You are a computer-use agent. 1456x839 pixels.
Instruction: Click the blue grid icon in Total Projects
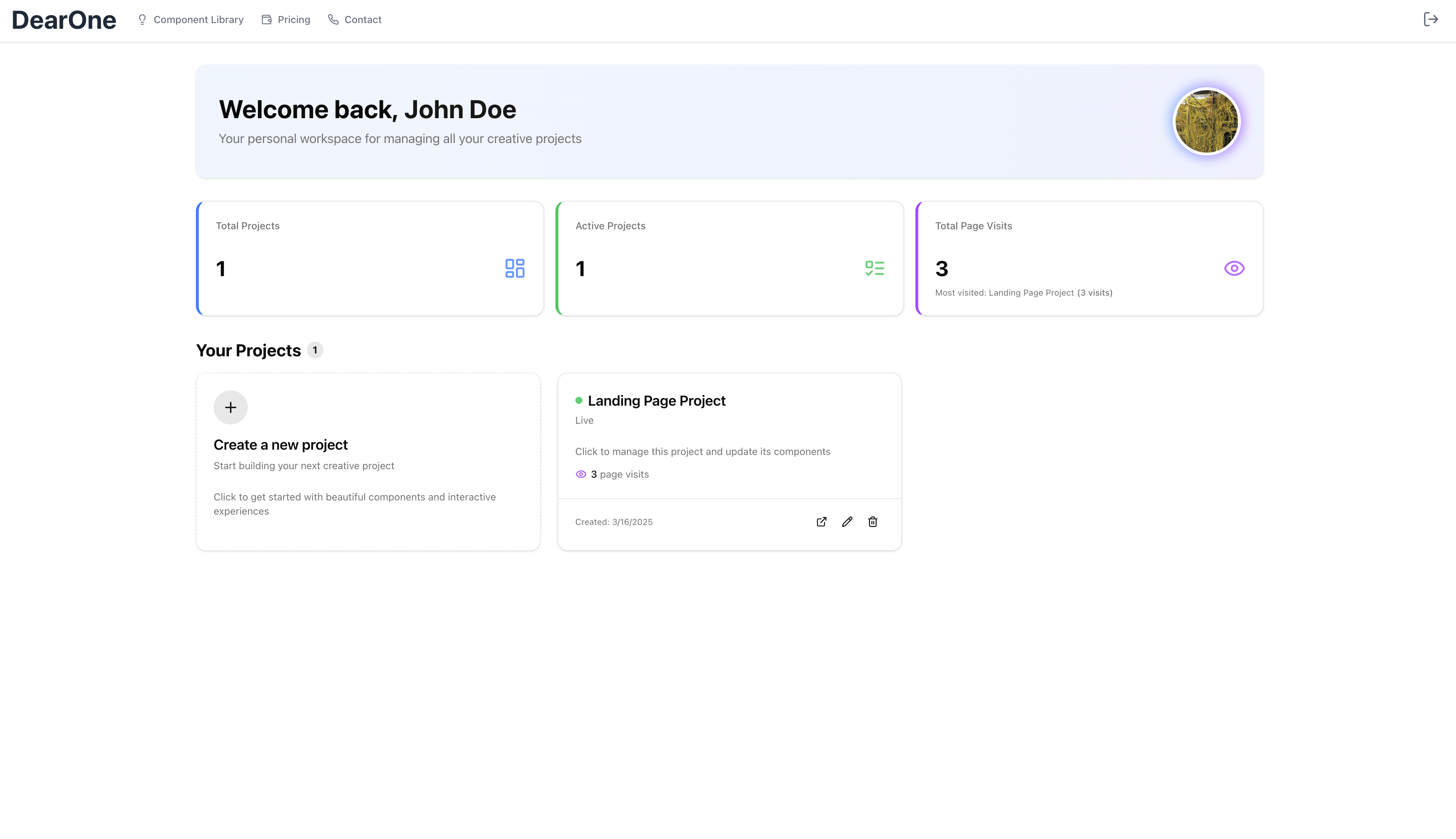[515, 269]
